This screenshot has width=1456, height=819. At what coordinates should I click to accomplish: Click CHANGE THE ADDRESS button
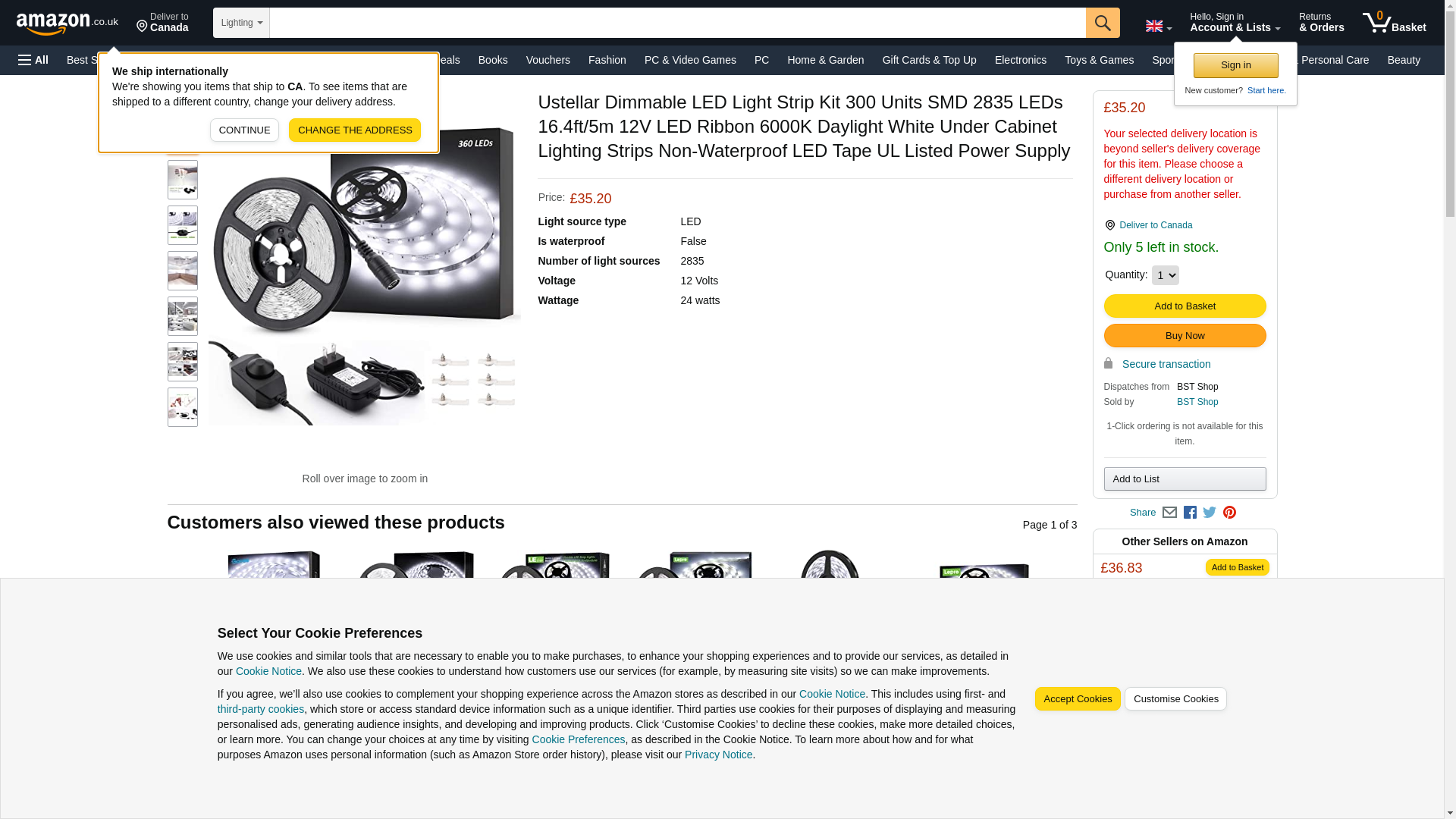tap(355, 130)
